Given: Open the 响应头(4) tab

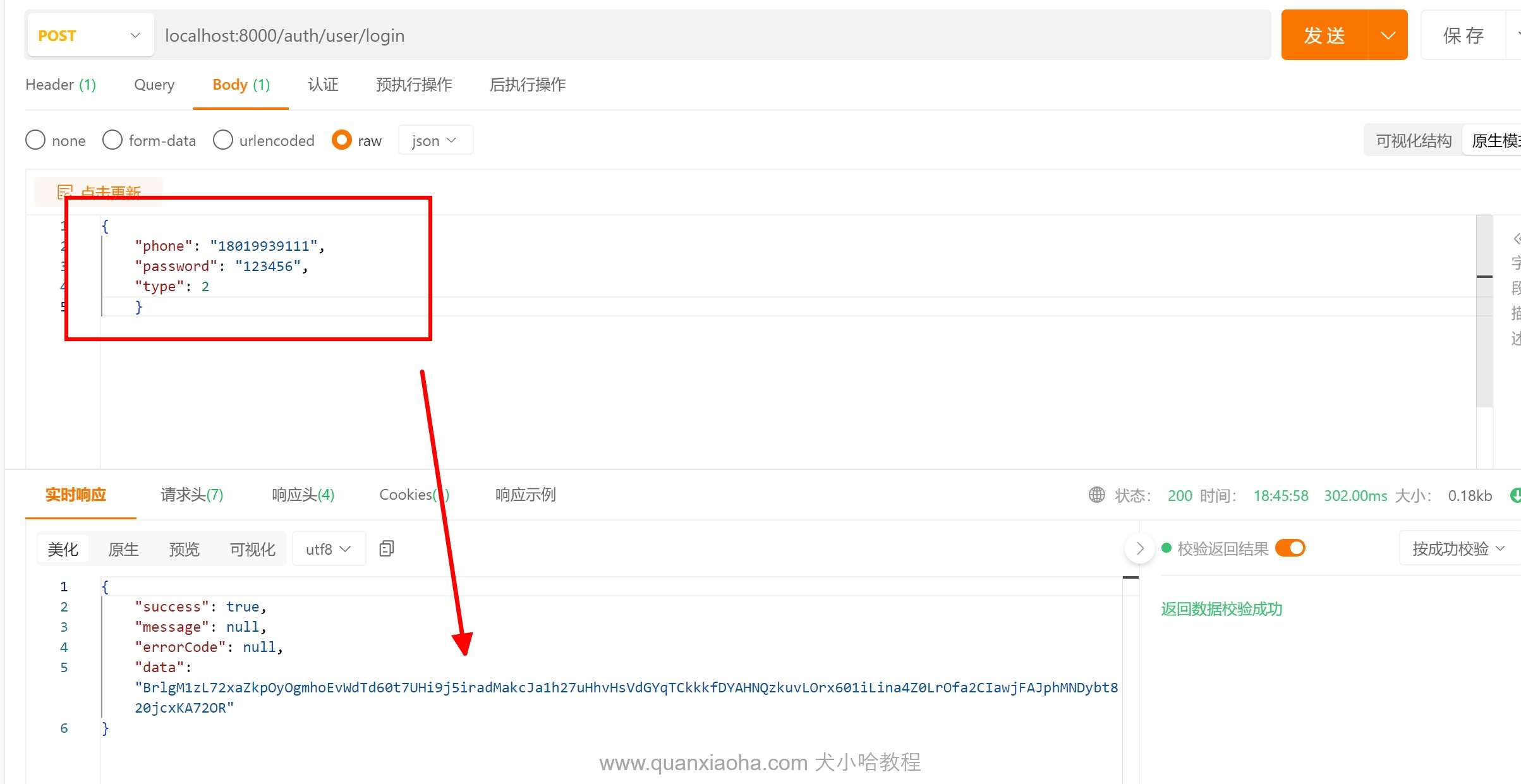Looking at the screenshot, I should [303, 495].
